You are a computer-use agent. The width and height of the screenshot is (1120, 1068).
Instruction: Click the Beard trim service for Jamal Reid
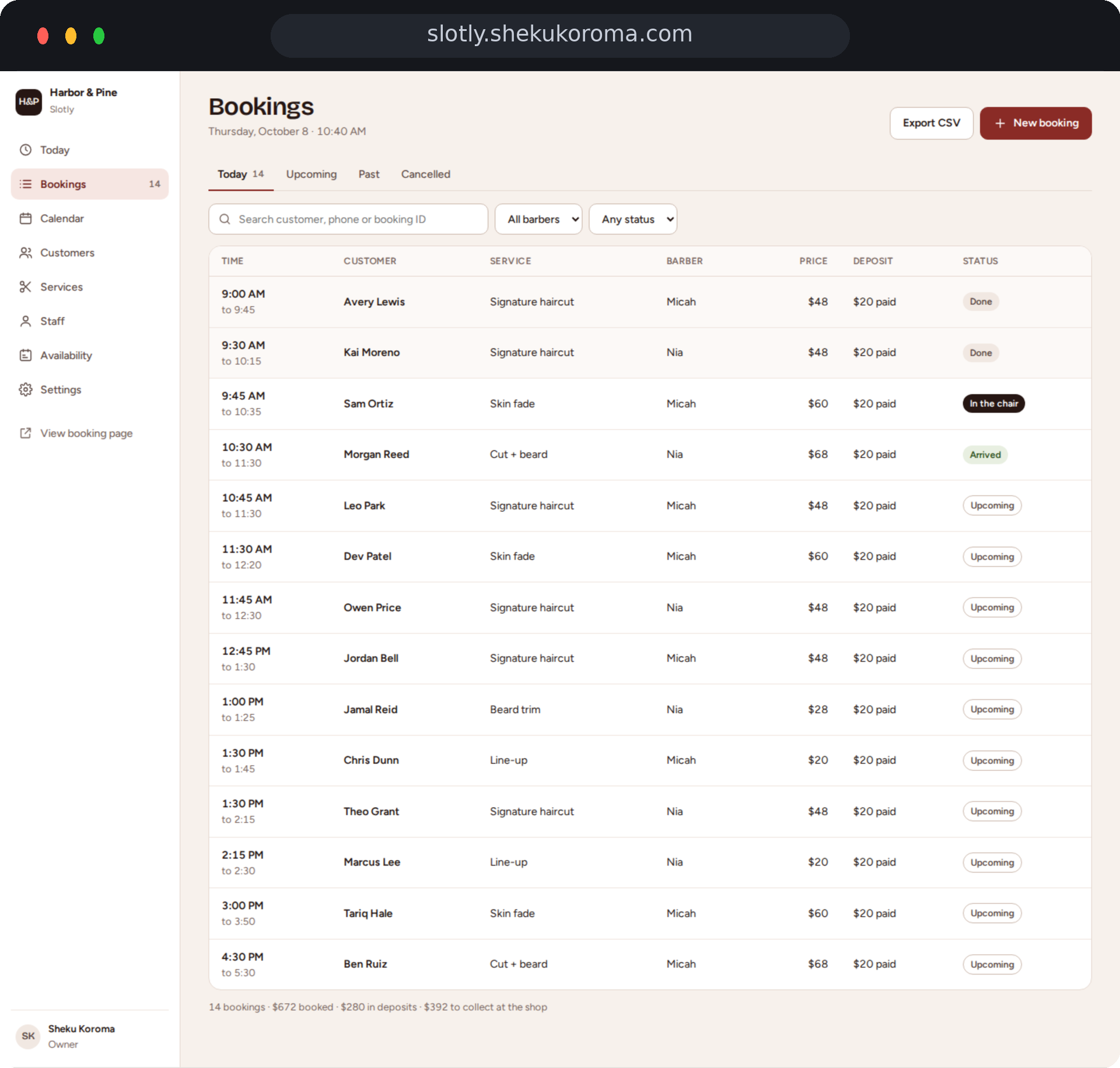pos(515,709)
